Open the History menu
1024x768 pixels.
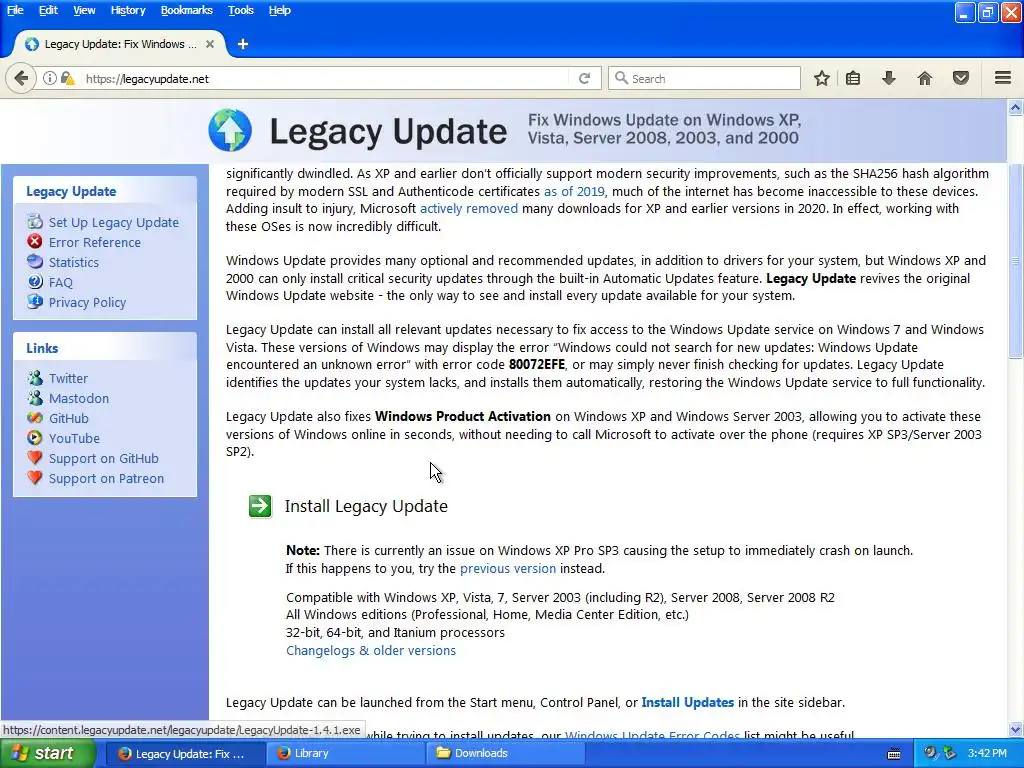[x=127, y=10]
